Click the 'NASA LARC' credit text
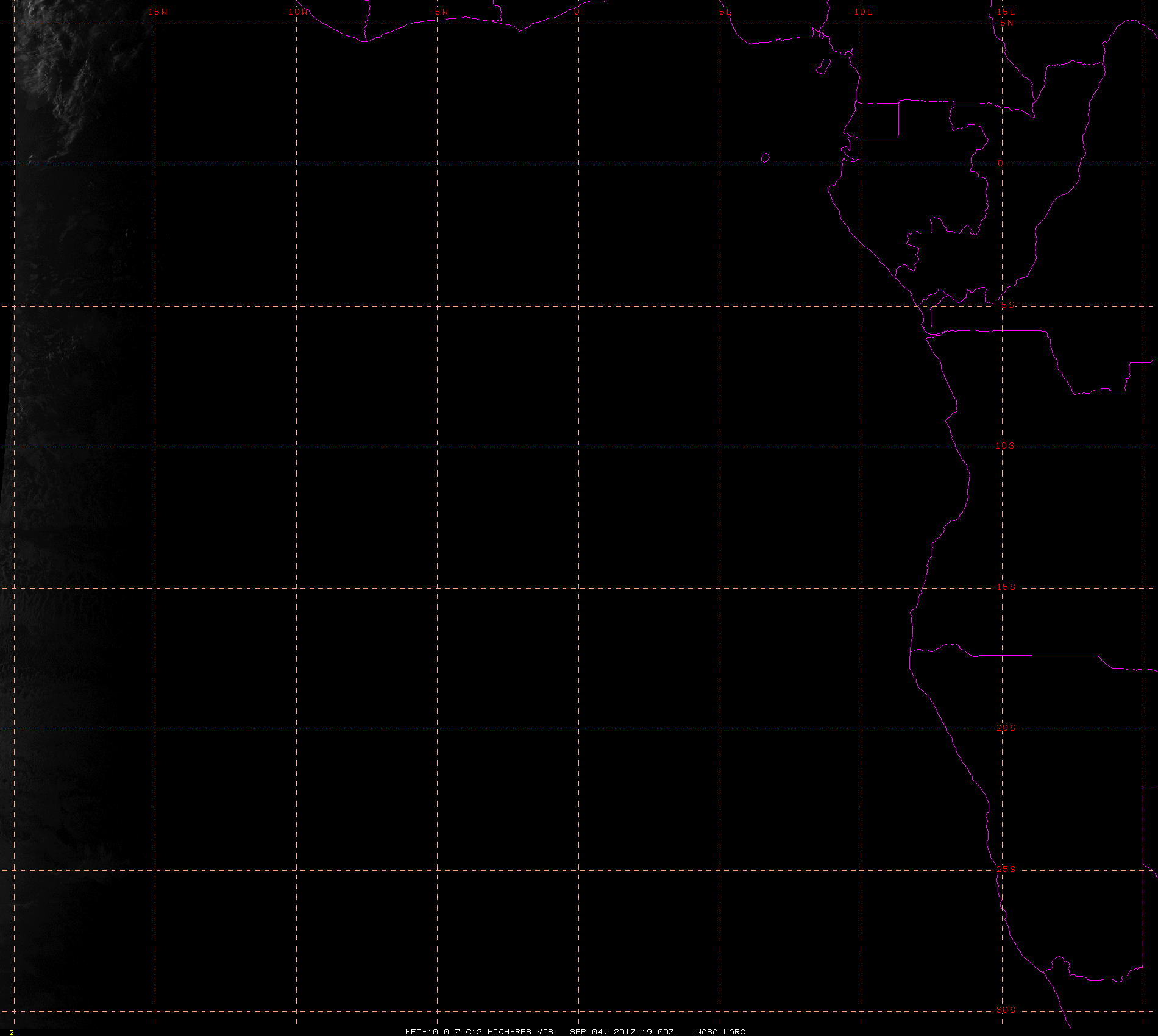 (x=720, y=1032)
